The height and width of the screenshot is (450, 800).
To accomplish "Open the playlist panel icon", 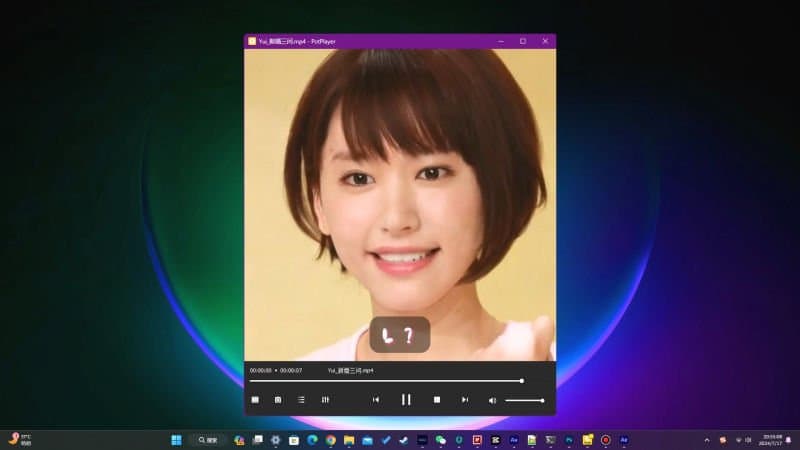I will tap(301, 400).
